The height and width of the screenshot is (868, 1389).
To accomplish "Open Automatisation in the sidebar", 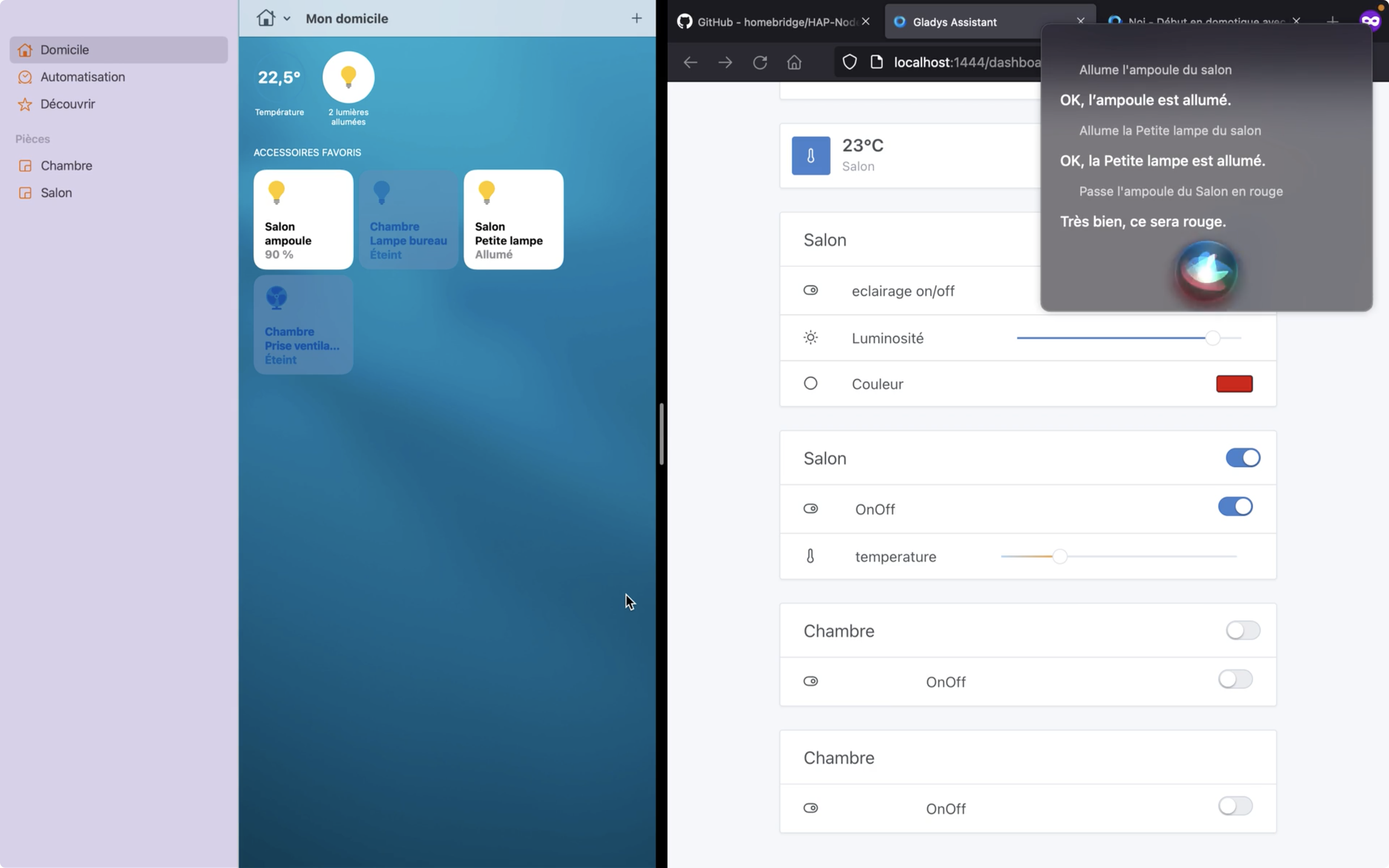I will coord(119,77).
